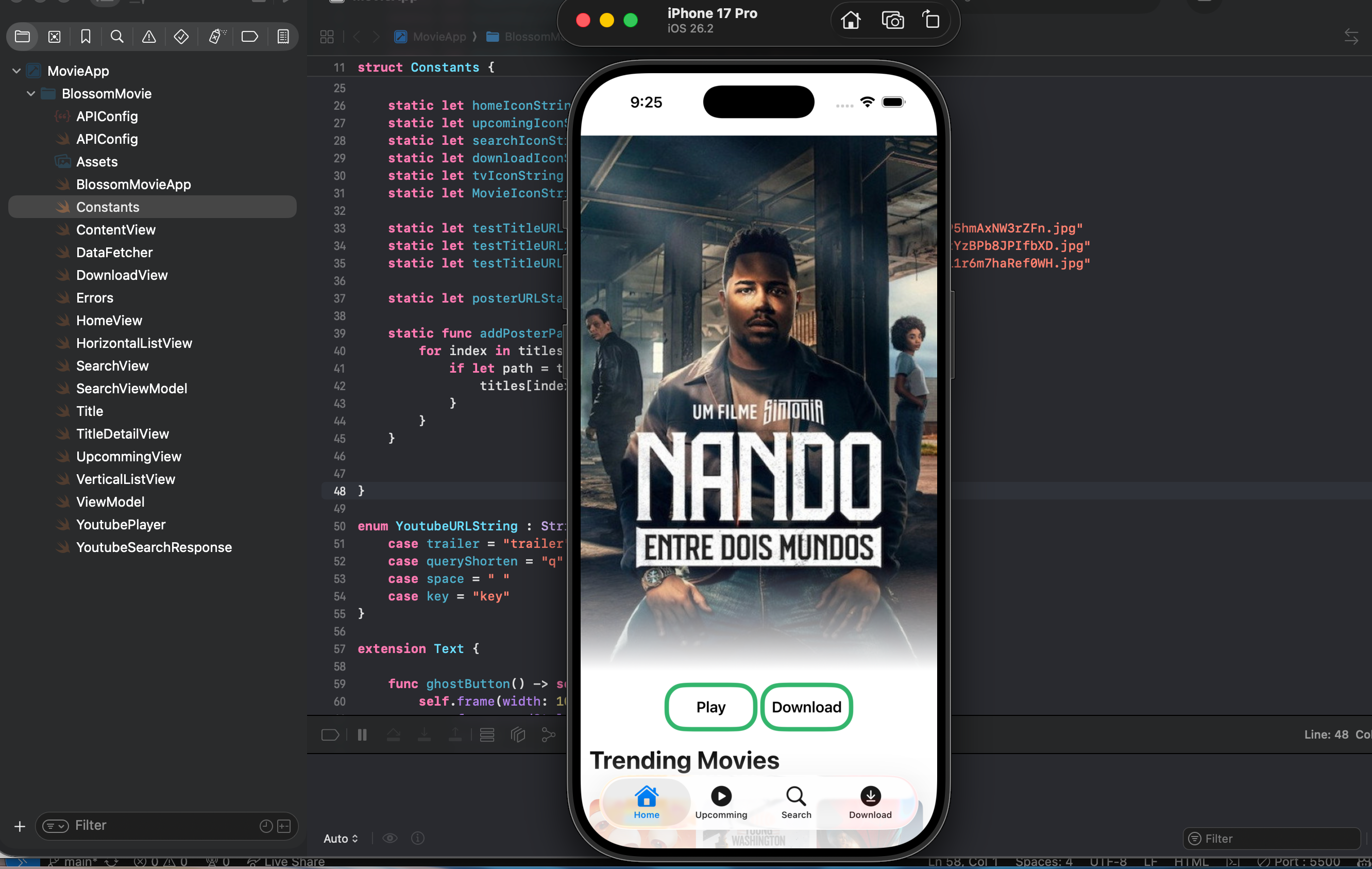Switch to Home tab in simulator app

pyautogui.click(x=647, y=803)
